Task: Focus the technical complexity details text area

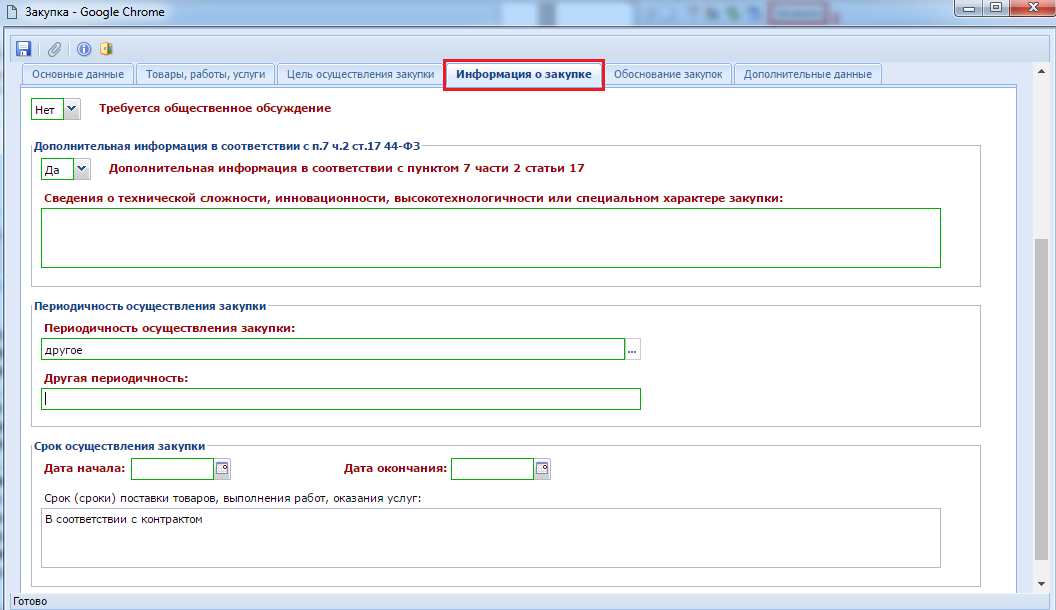Action: pos(490,238)
